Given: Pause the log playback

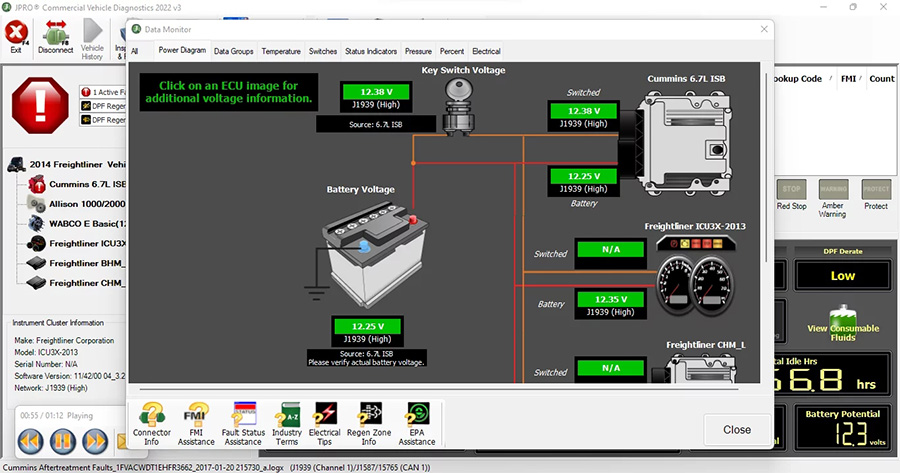Looking at the screenshot, I should [62, 440].
